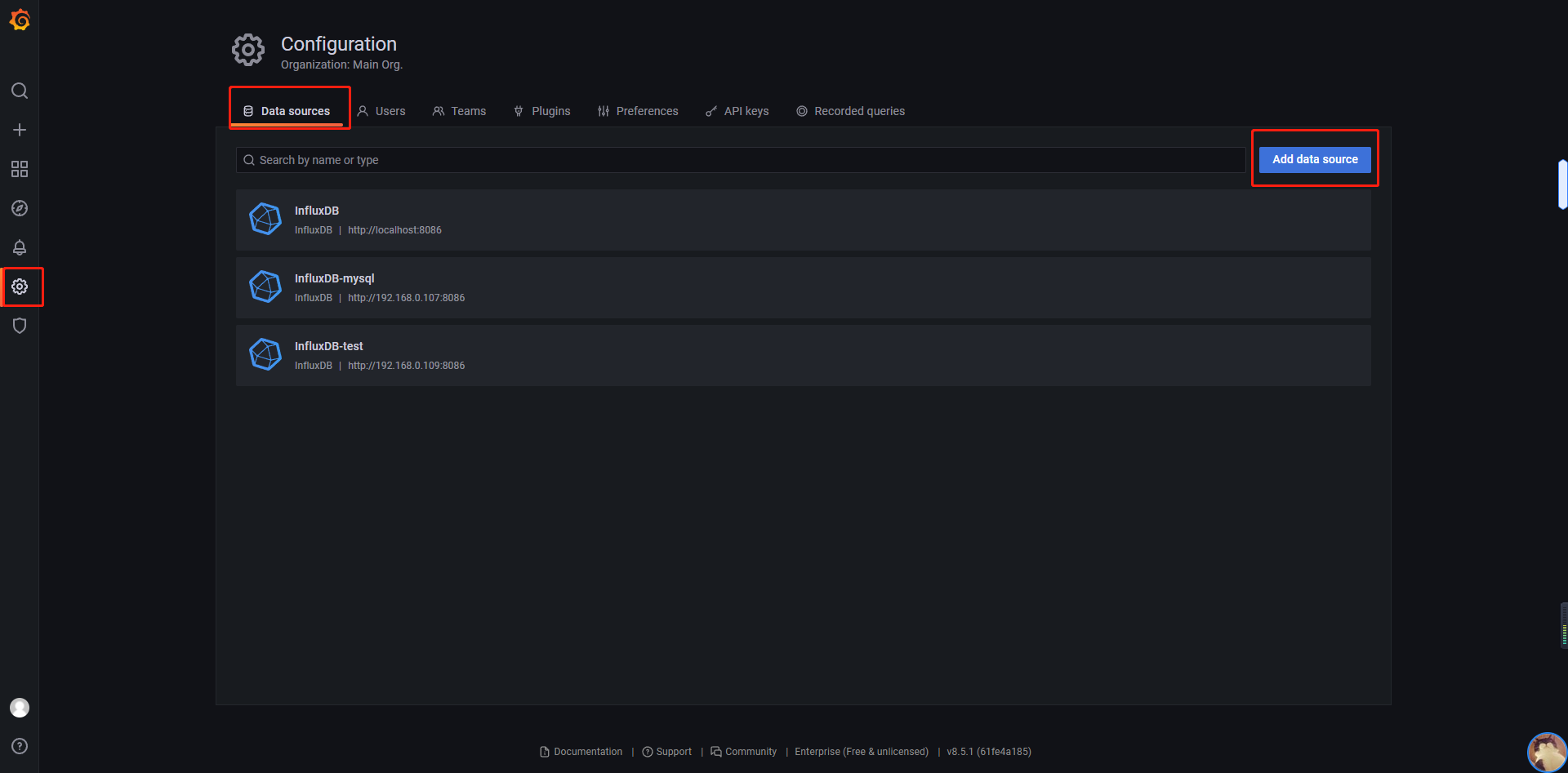
Task: Switch to the Teams tab
Action: [459, 111]
